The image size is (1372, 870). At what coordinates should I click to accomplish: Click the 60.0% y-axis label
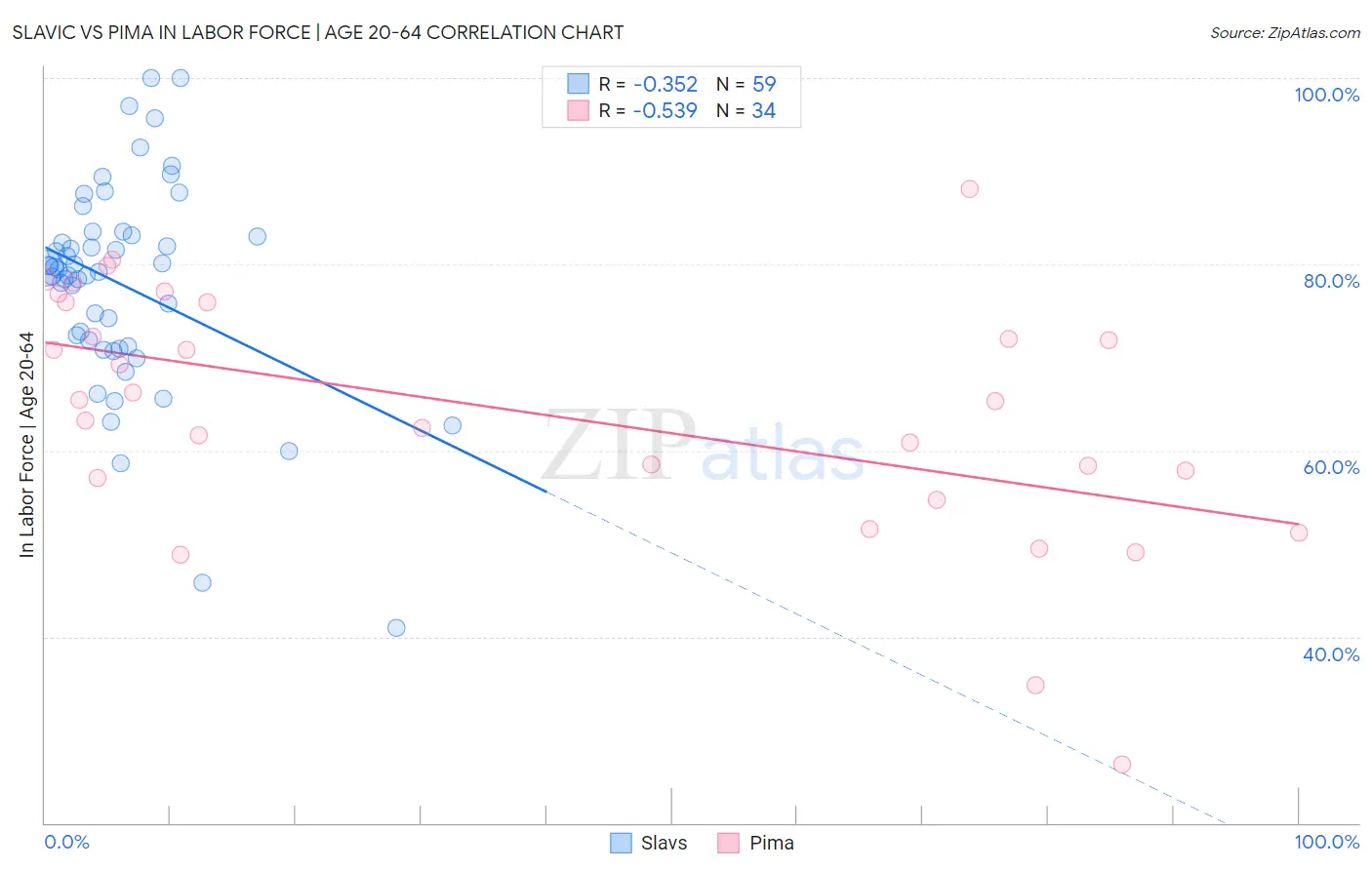1331,467
